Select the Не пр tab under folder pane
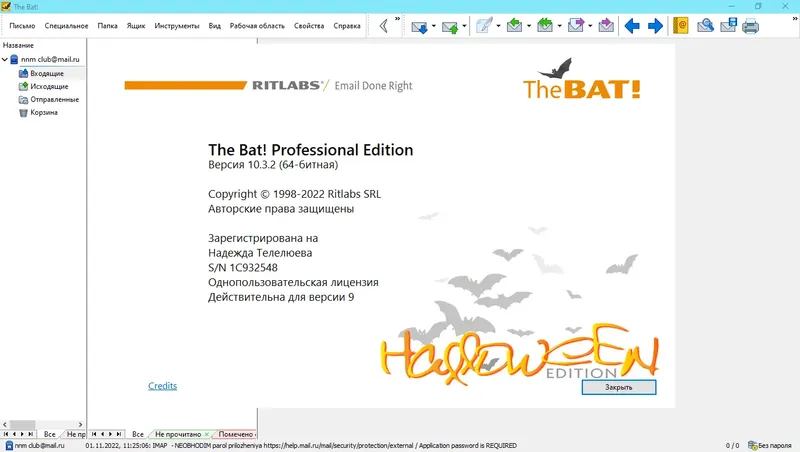 coord(76,434)
